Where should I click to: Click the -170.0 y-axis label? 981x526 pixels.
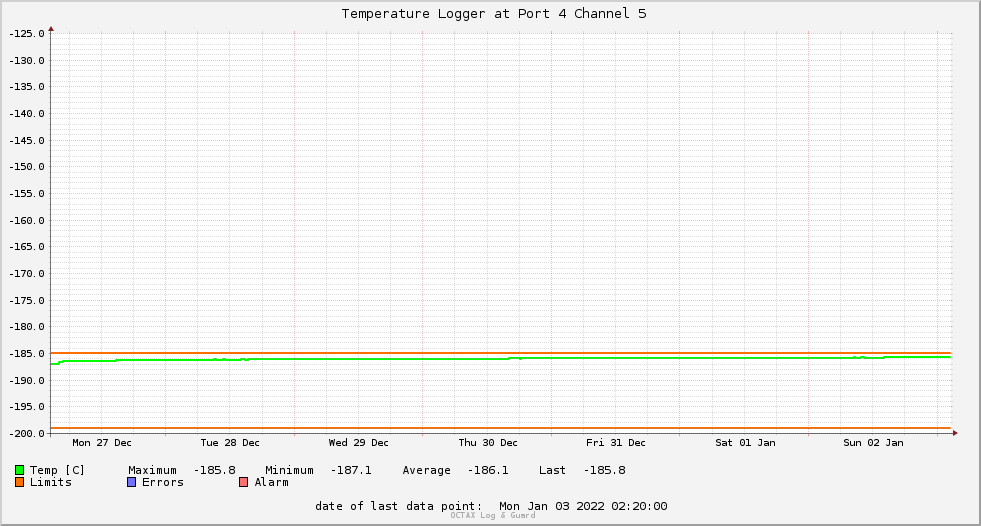click(x=27, y=274)
